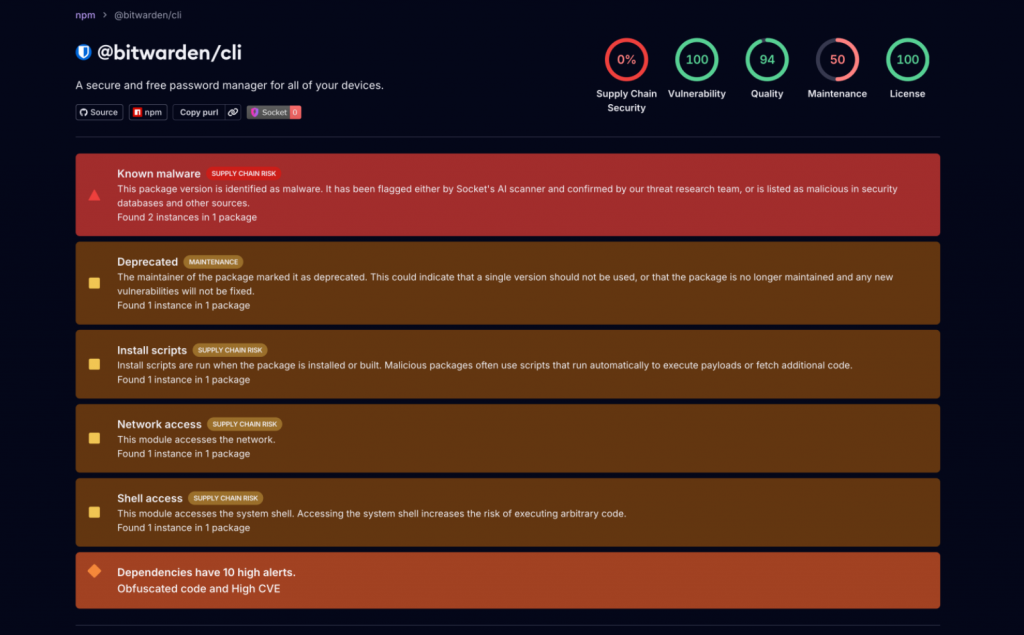This screenshot has height=635, width=1024.
Task: Click the Bitwarden shield icon next to package name
Action: click(x=84, y=53)
